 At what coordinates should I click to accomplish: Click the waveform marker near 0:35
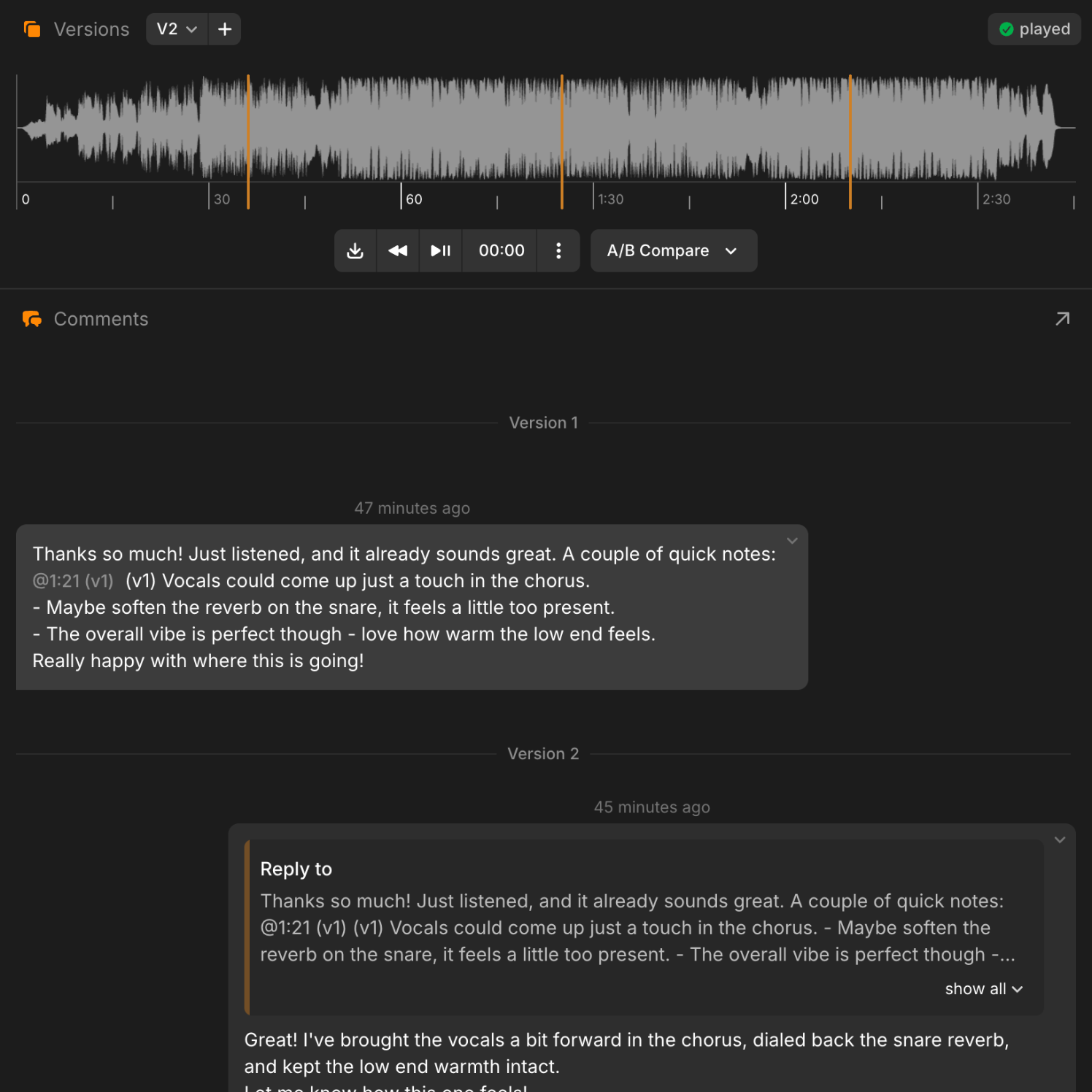click(x=248, y=142)
